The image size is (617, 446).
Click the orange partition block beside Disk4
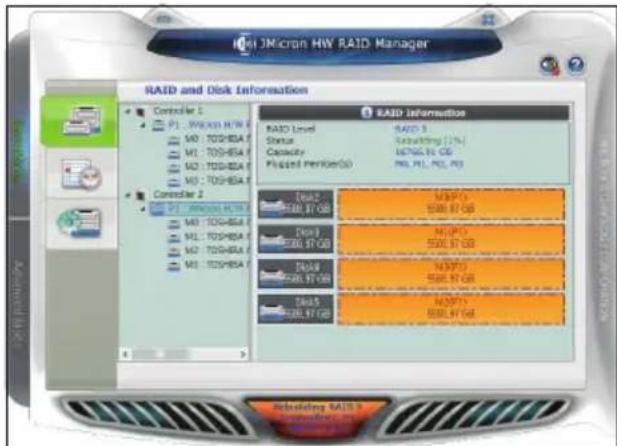[x=451, y=274]
